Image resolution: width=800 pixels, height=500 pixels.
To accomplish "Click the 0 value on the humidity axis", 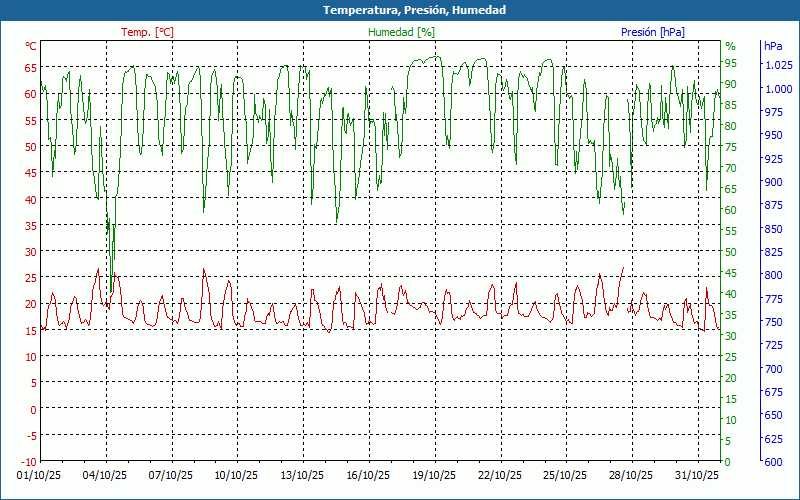I will pyautogui.click(x=728, y=462).
